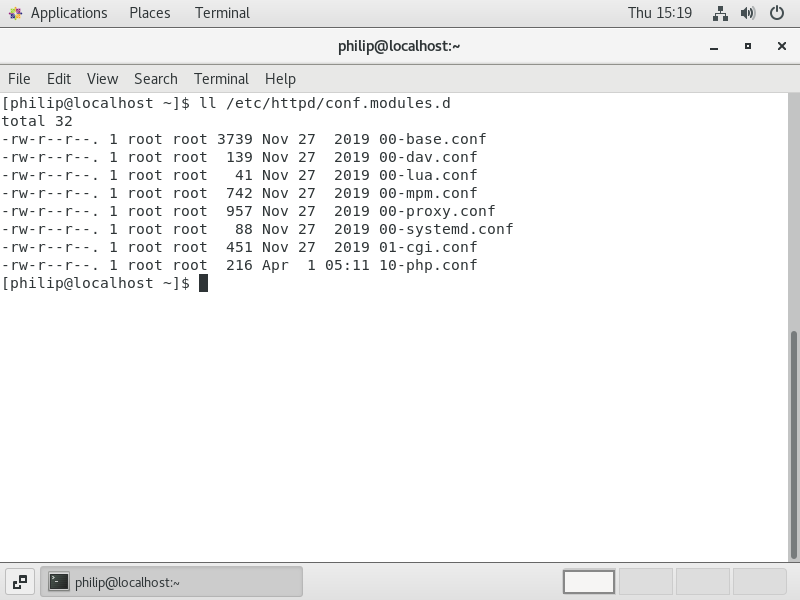Click the power button icon

(x=777, y=13)
